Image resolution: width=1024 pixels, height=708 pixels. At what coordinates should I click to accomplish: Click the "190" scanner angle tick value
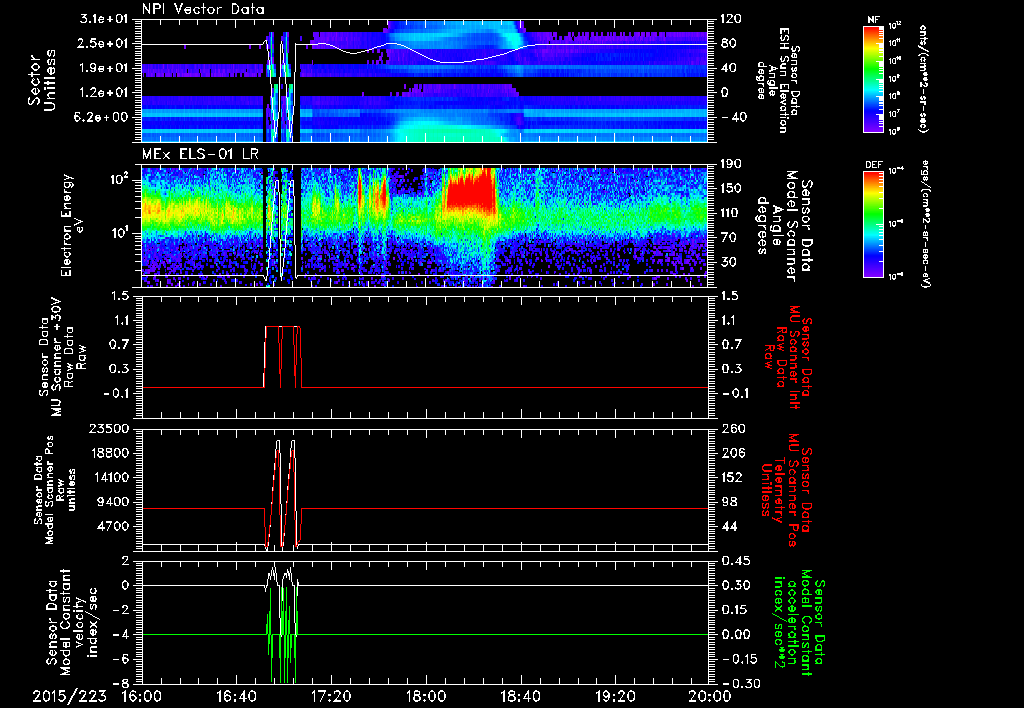731,164
